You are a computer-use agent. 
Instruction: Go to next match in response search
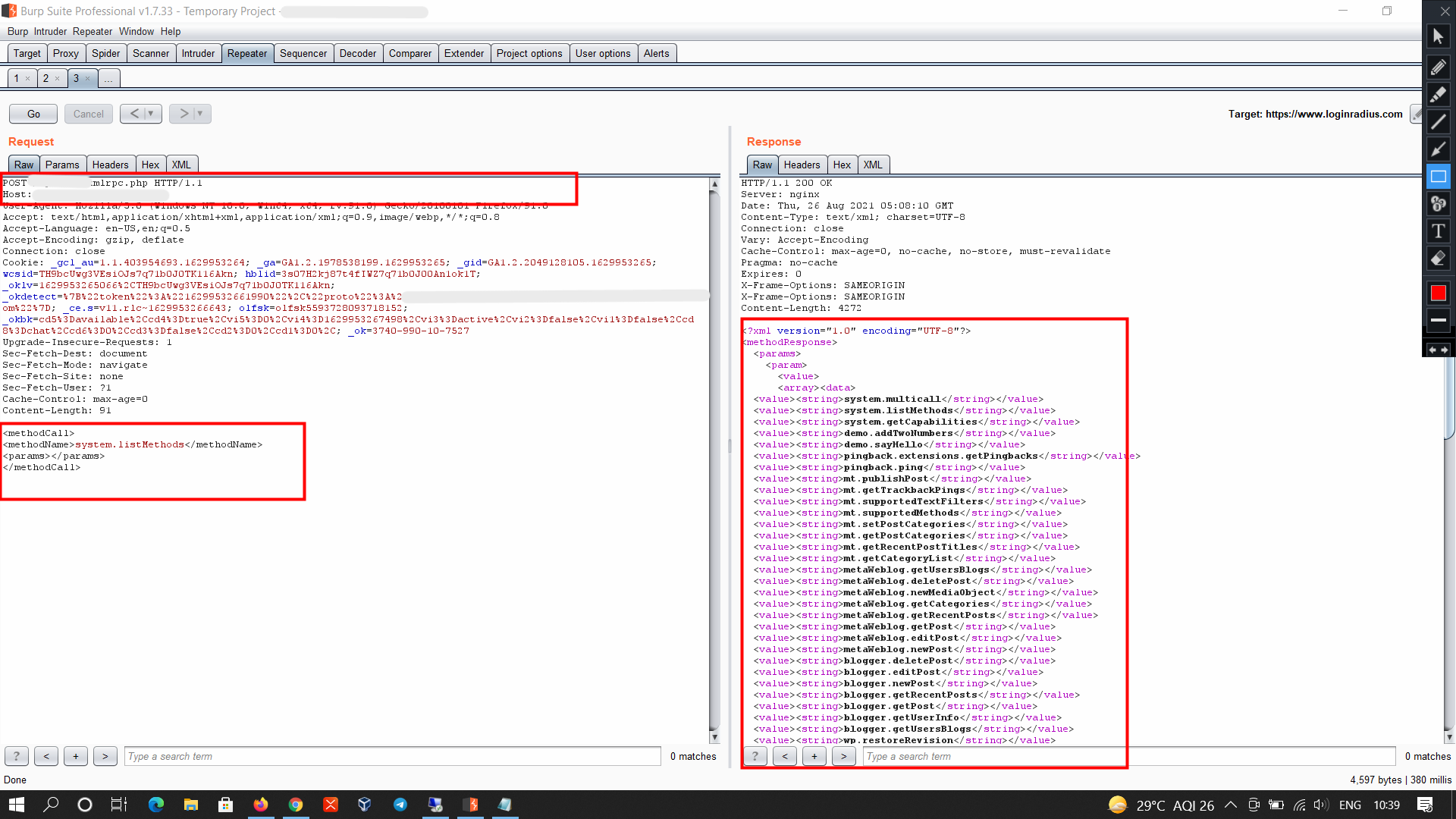(x=844, y=756)
